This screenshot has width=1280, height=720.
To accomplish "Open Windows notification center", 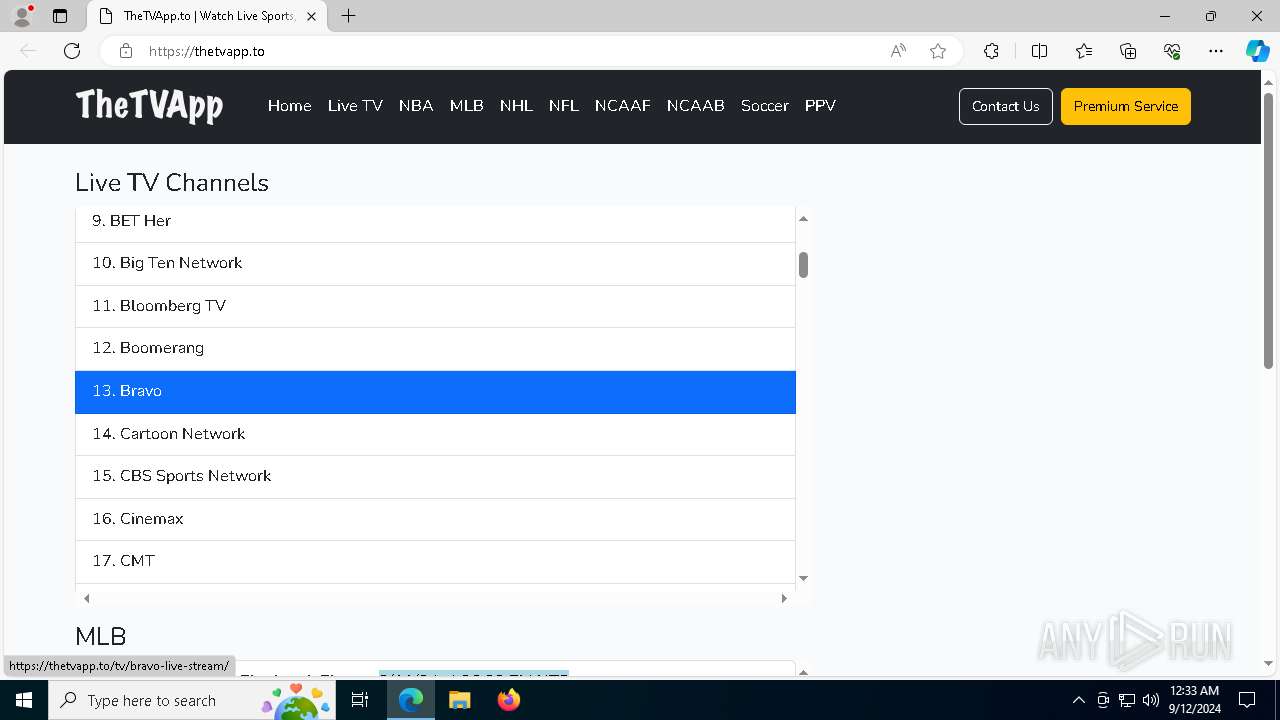I will click(x=1247, y=700).
